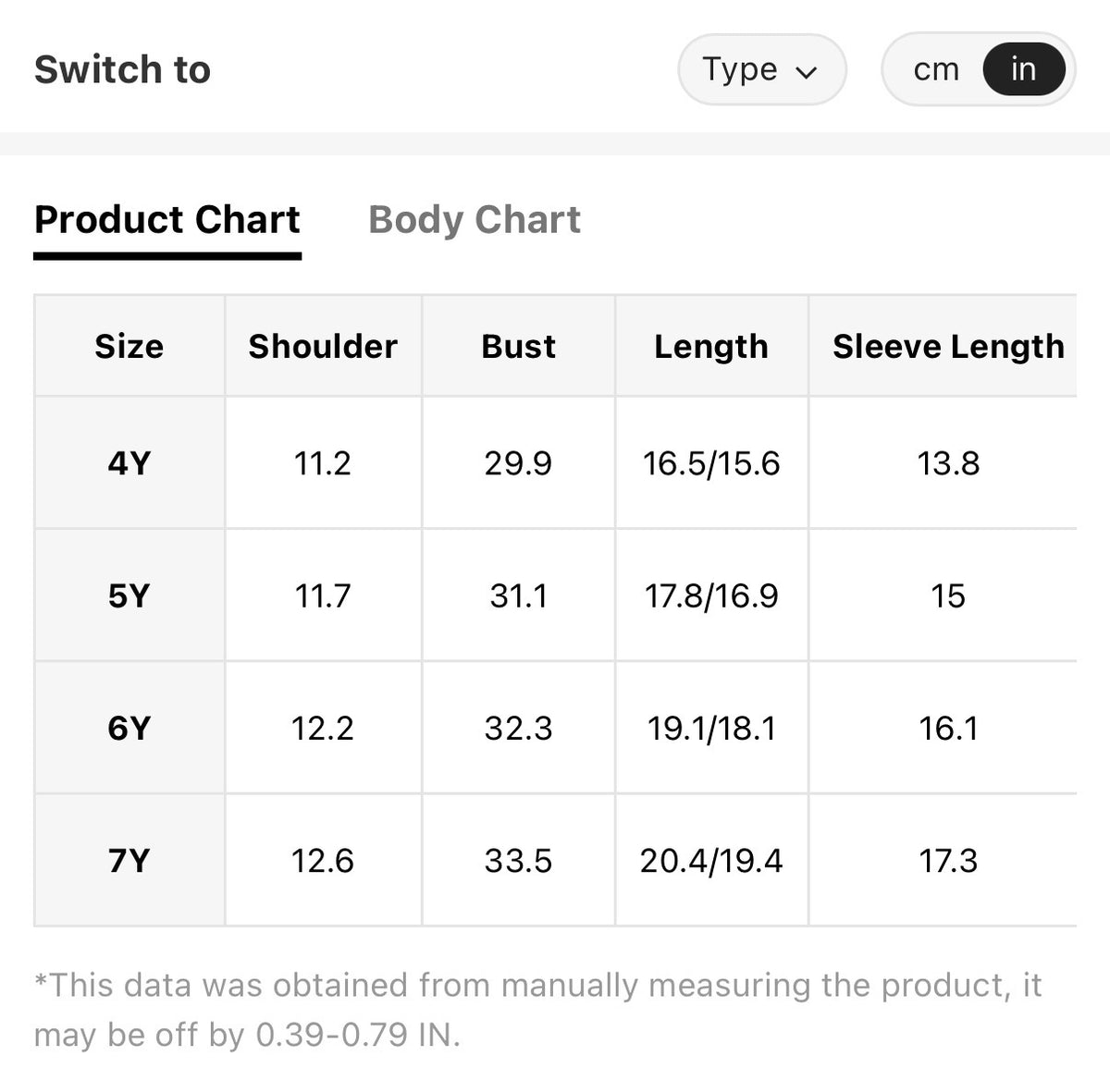1110x1092 pixels.
Task: Select the Product Chart tab
Action: click(167, 220)
